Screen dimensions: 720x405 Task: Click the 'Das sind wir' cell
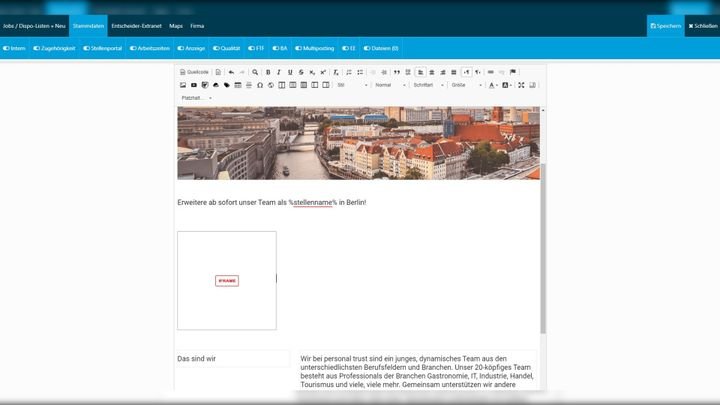[233, 359]
